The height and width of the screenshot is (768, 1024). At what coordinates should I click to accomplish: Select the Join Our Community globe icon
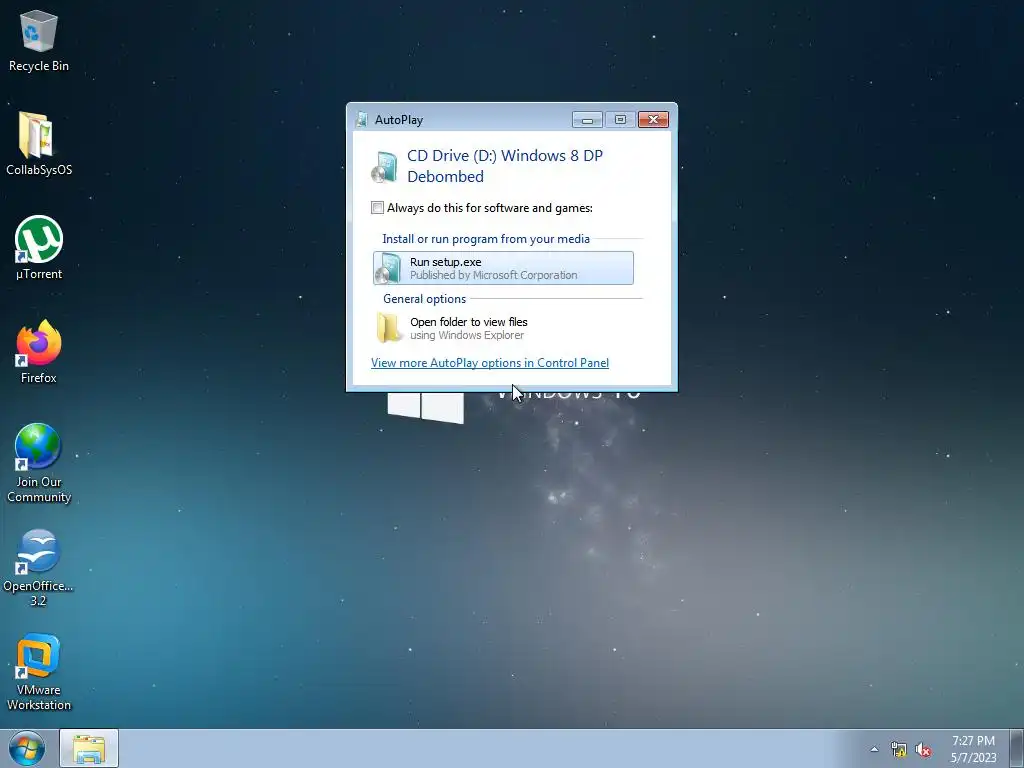(39, 463)
